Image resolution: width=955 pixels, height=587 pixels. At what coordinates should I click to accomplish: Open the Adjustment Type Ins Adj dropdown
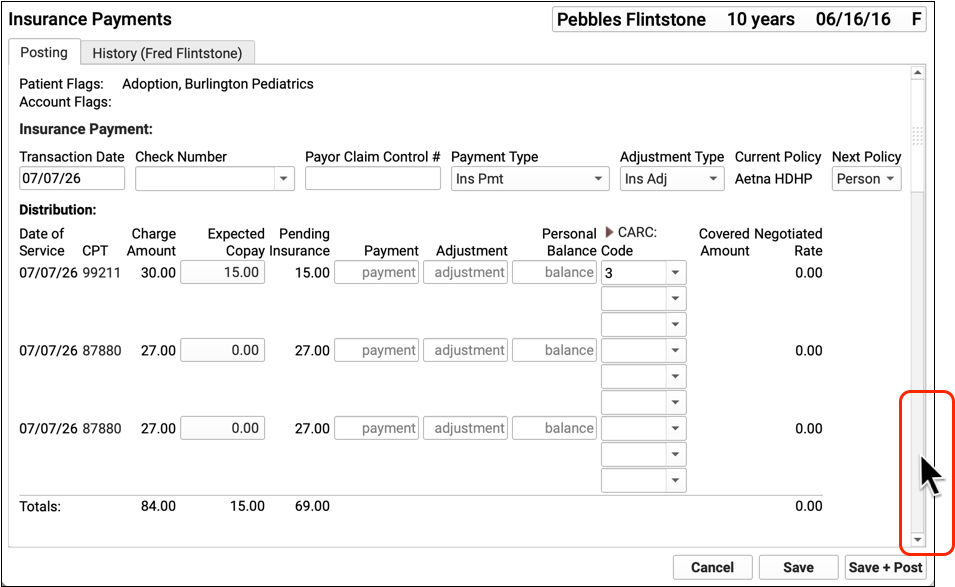point(672,178)
